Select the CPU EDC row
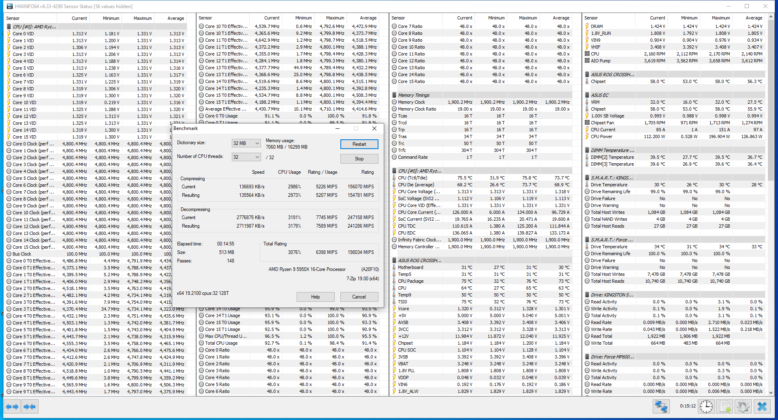Screen dimensions: 778x420 click(x=482, y=233)
